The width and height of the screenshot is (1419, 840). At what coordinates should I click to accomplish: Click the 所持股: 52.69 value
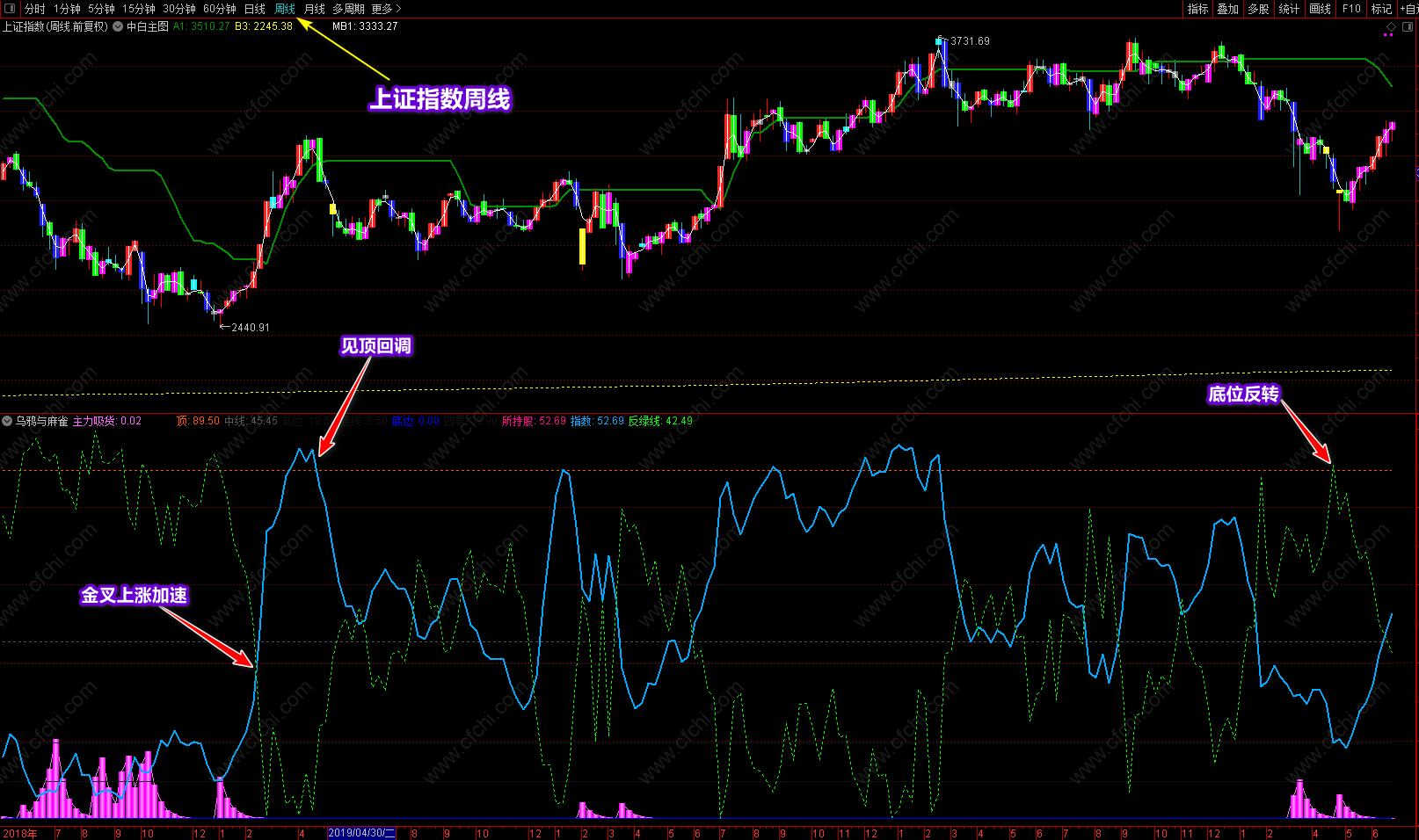click(x=534, y=421)
